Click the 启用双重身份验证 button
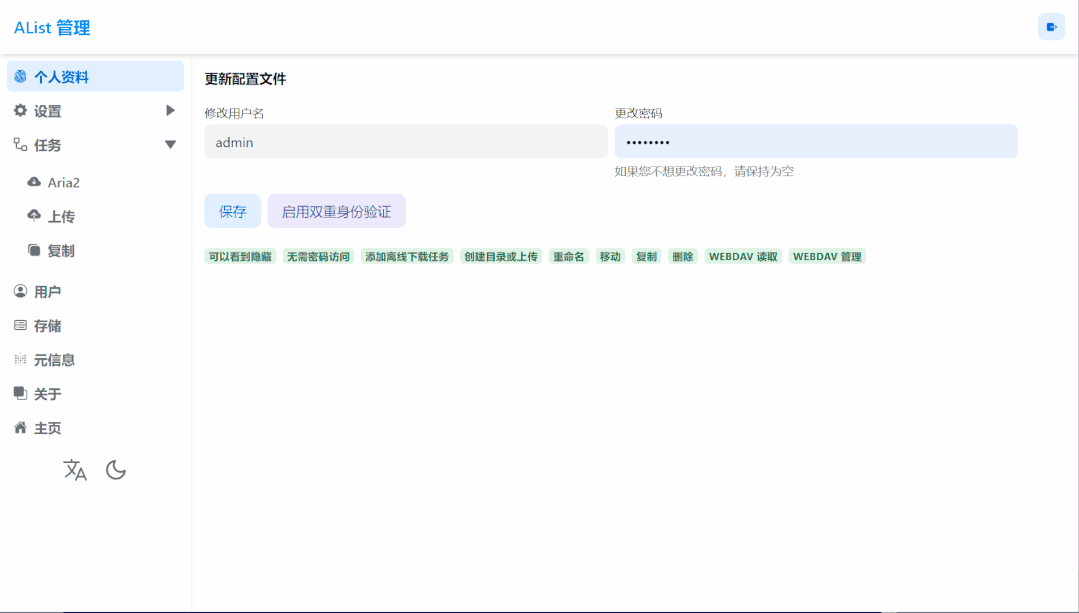Image resolution: width=1079 pixels, height=613 pixels. pos(336,211)
